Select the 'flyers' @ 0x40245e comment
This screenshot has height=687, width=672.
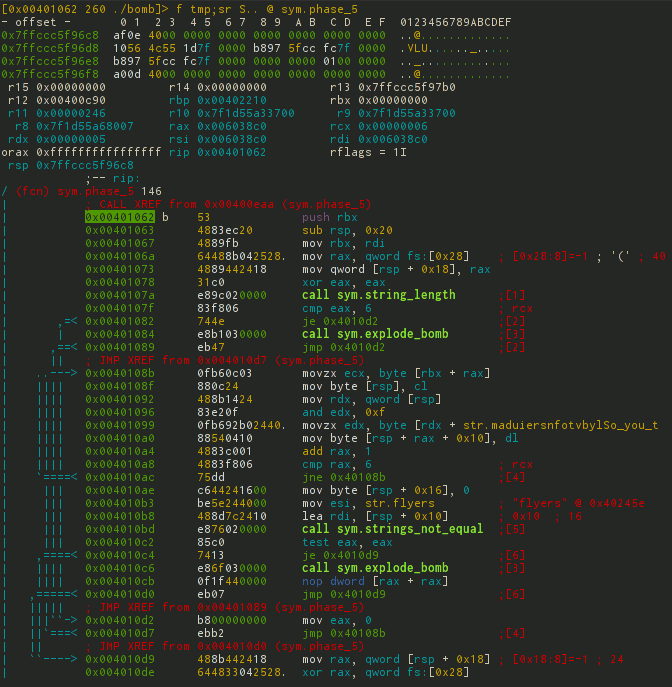coord(578,503)
